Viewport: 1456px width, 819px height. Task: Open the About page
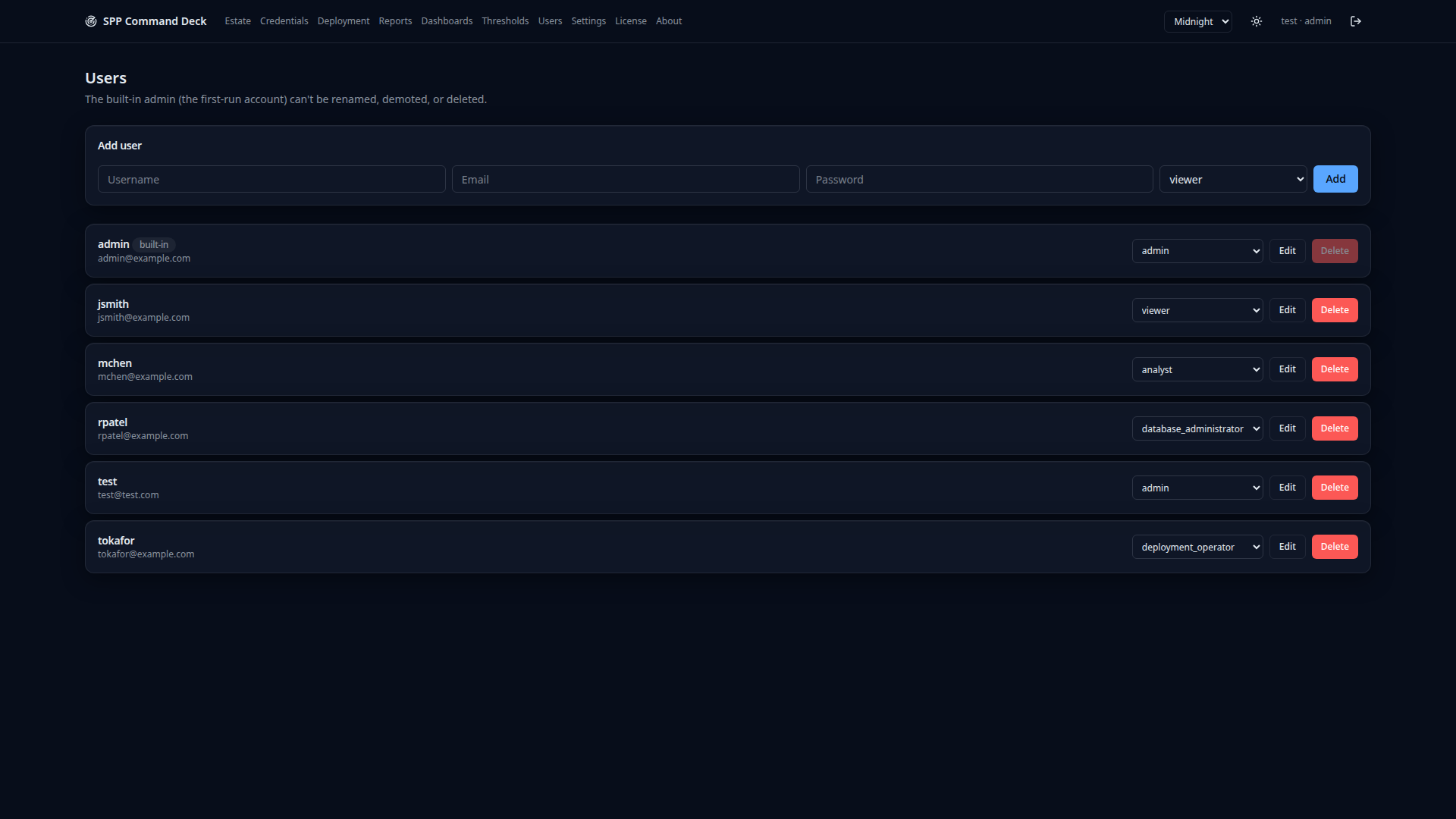[x=669, y=21]
